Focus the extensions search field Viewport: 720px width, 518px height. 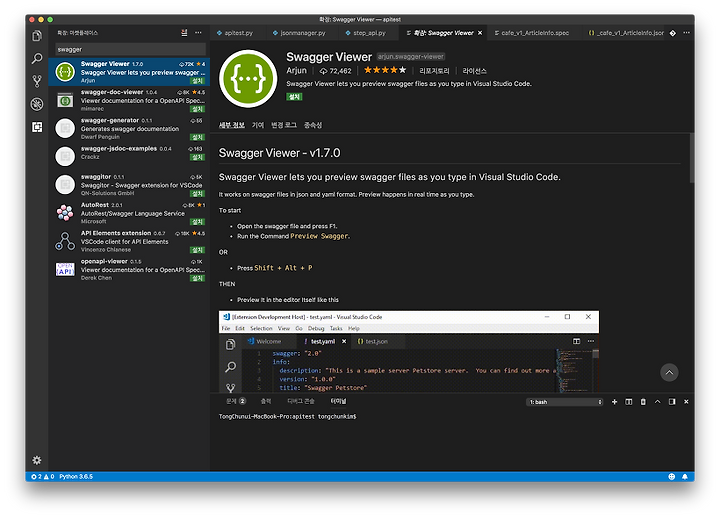[130, 49]
